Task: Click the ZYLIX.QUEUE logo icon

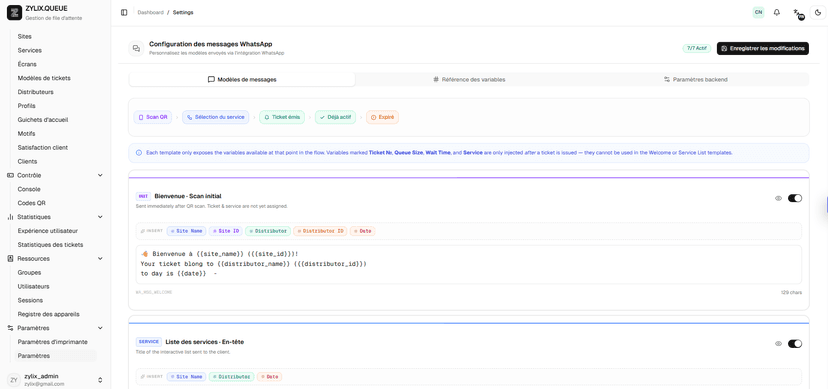Action: [x=14, y=12]
